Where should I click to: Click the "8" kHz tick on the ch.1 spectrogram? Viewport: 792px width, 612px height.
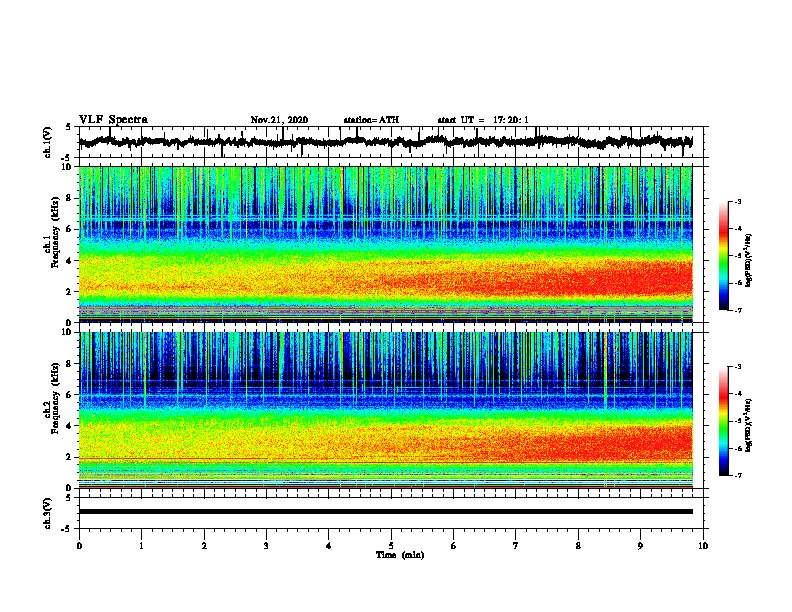click(70, 198)
